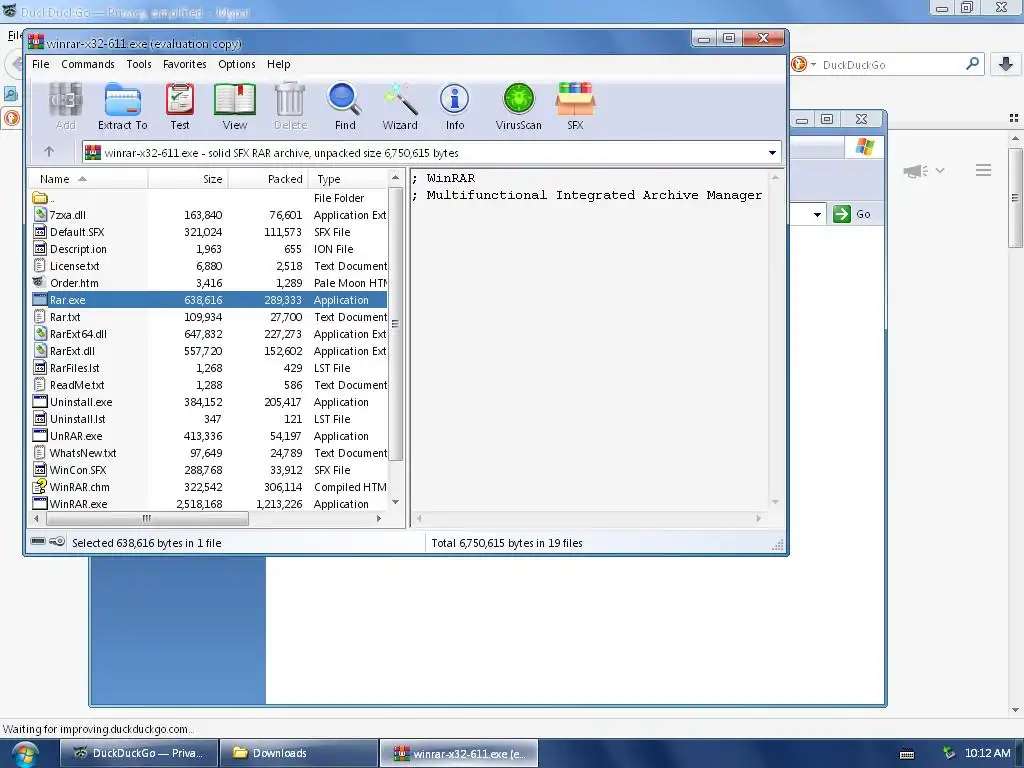1024x768 pixels.
Task: Sort file list by Packed column
Action: click(268, 179)
